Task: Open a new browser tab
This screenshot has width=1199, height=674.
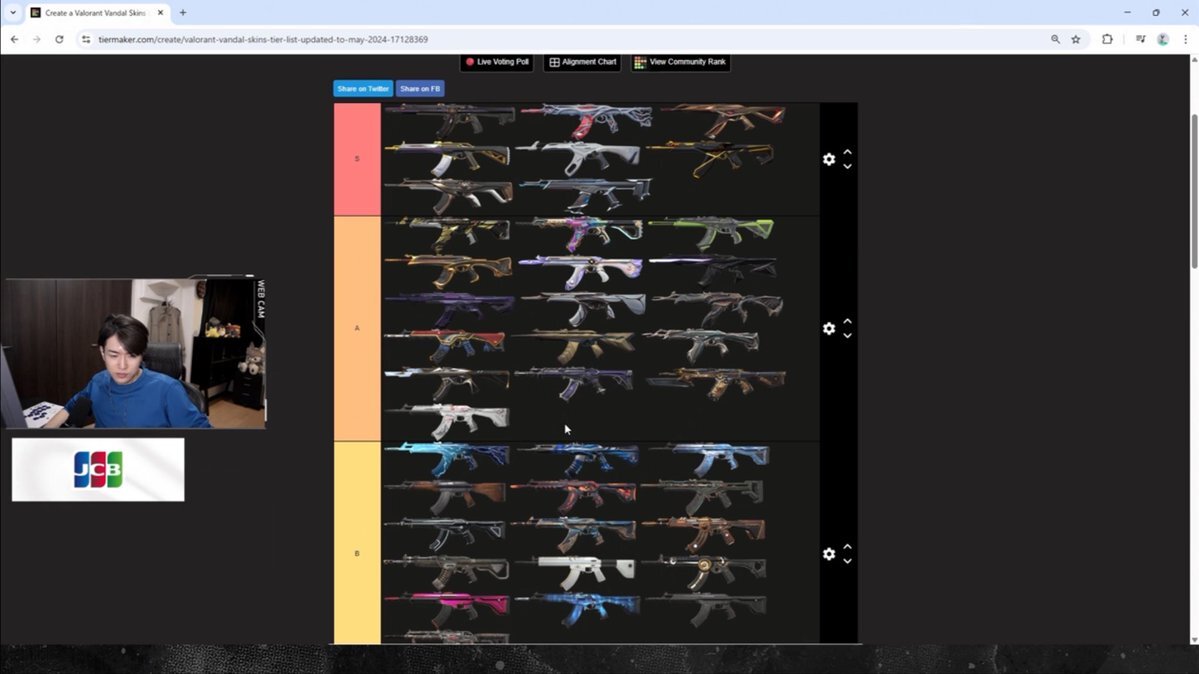Action: tap(183, 13)
